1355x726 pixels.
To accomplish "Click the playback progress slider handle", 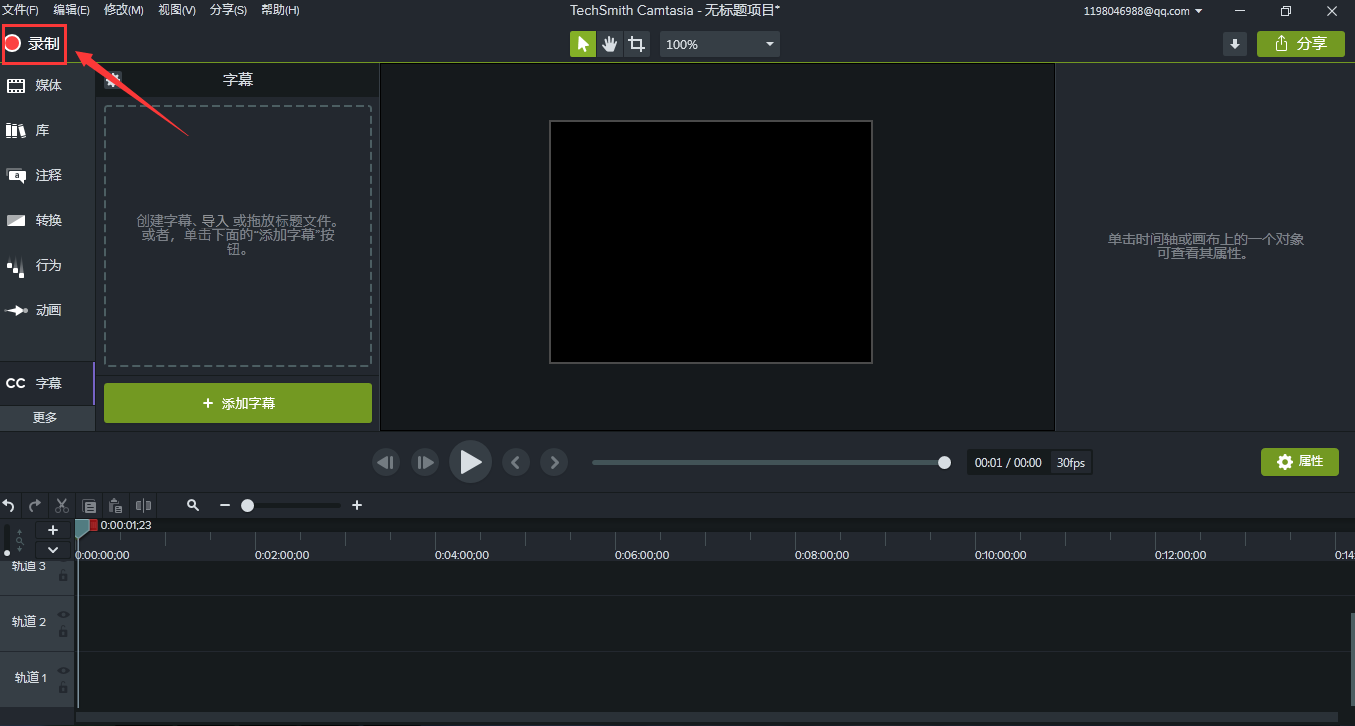I will (944, 462).
